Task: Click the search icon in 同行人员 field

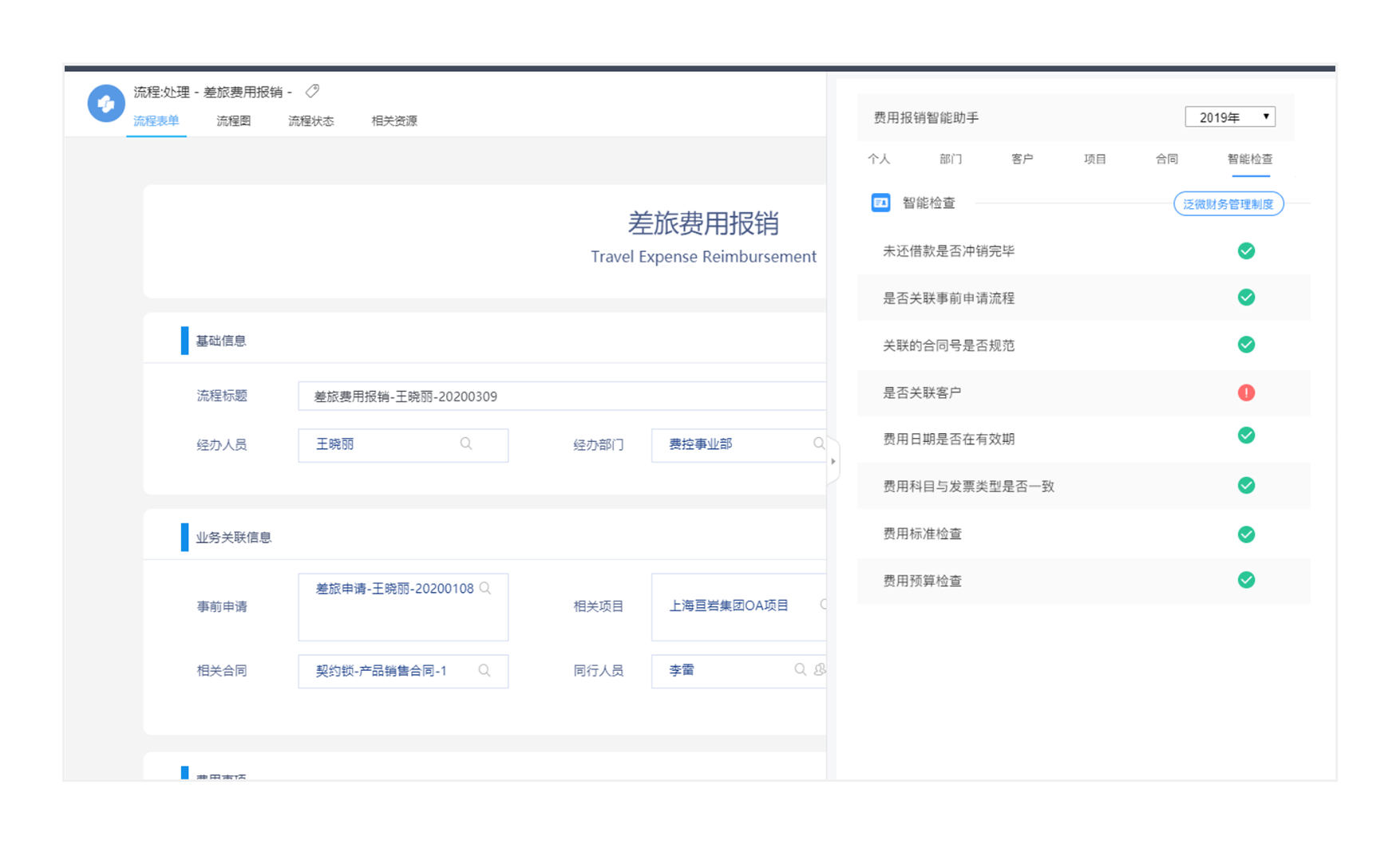Action: tap(800, 670)
